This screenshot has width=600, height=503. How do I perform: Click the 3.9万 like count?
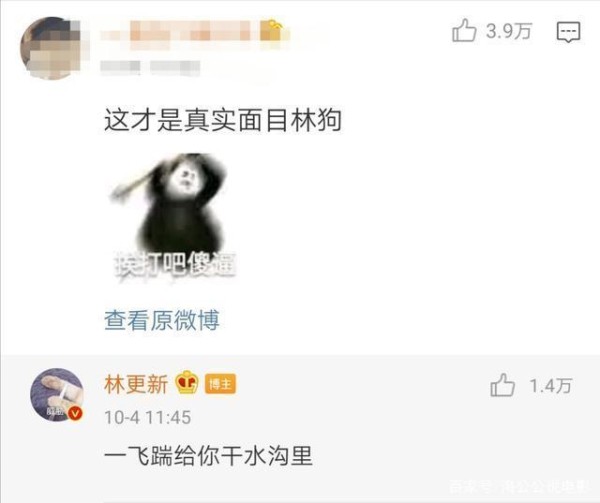509,31
